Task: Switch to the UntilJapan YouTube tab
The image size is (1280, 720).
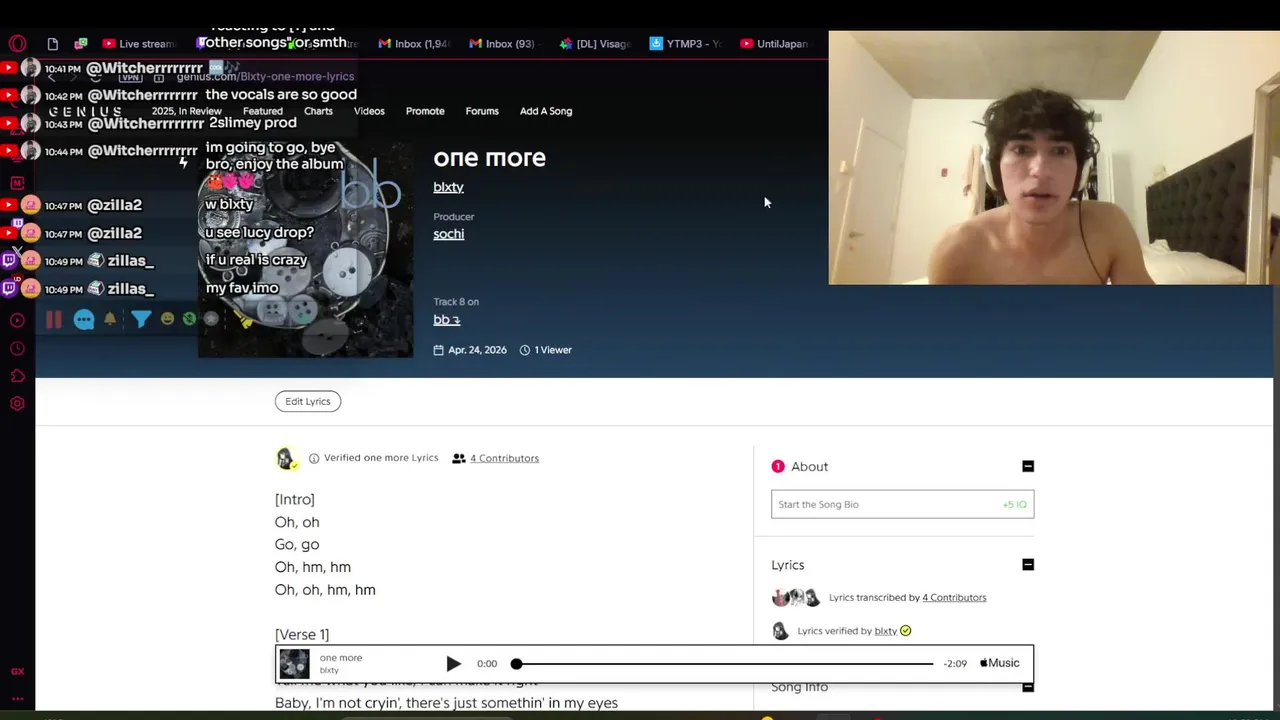Action: [x=774, y=43]
